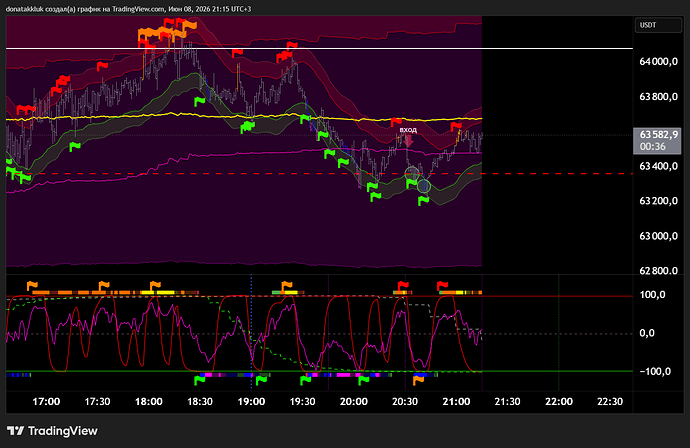
Task: Select the white horizontal level line near 64000
Action: coord(319,48)
